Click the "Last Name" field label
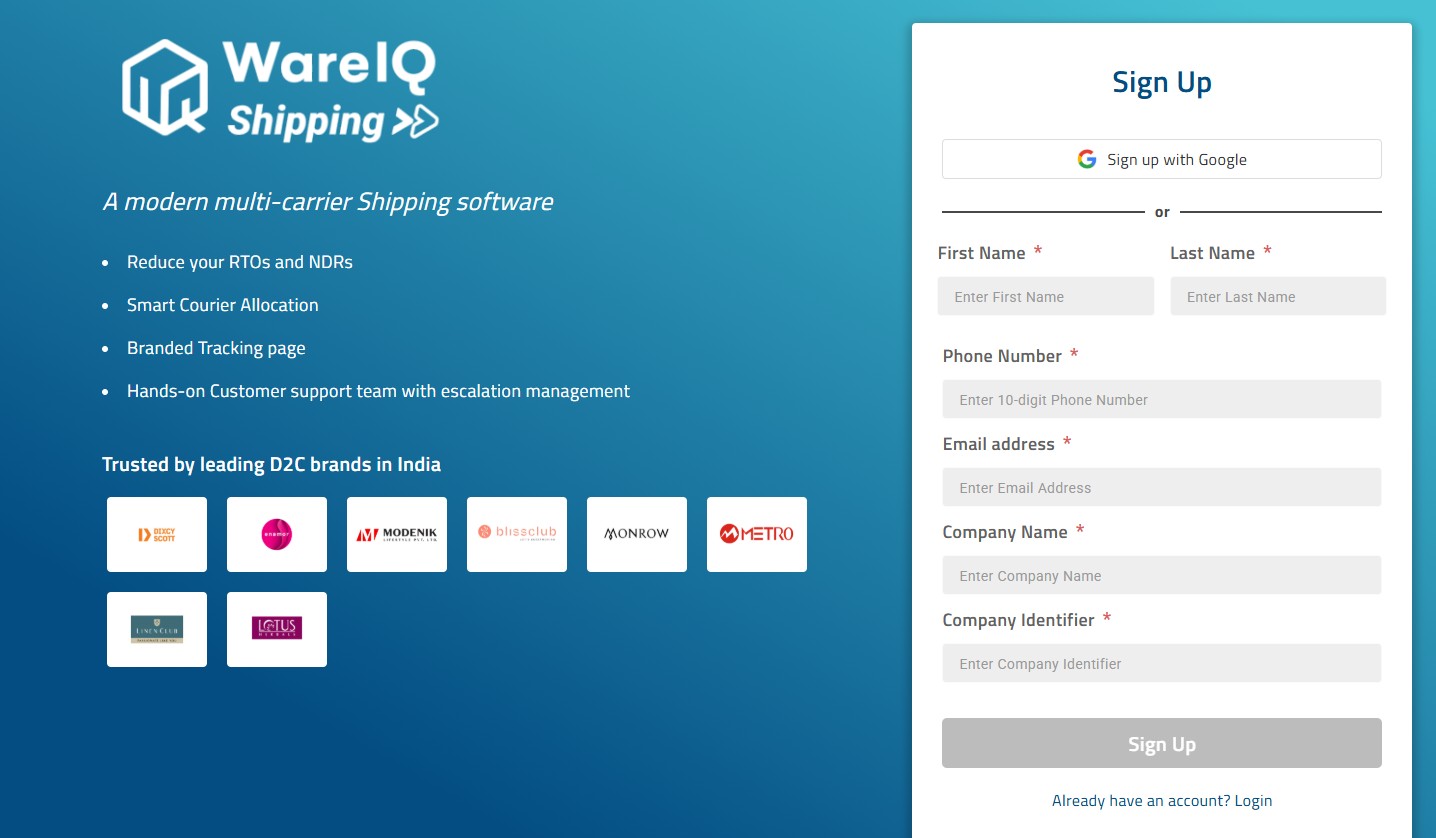The width and height of the screenshot is (1436, 838). [1212, 253]
